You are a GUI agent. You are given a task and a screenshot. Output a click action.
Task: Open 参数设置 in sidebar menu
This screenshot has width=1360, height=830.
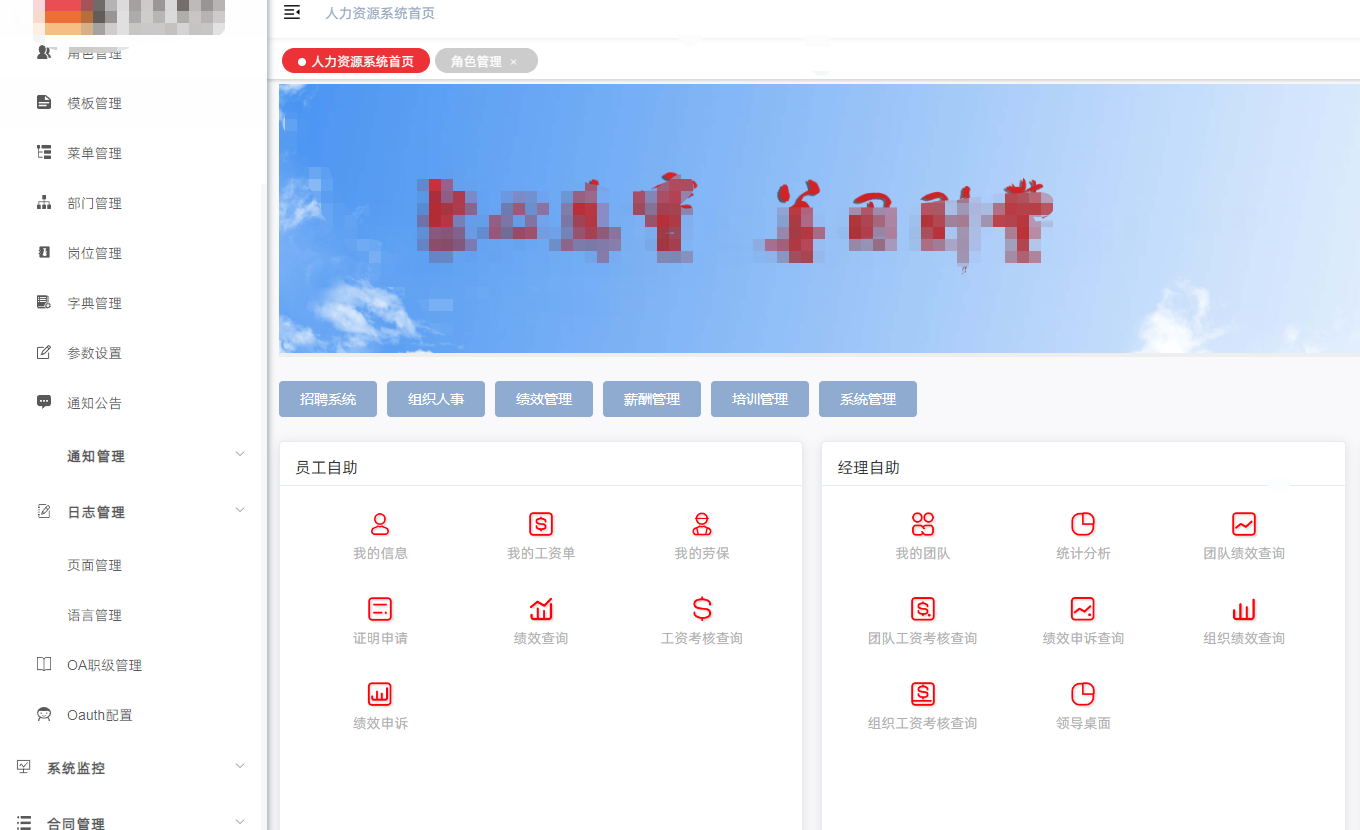[95, 353]
